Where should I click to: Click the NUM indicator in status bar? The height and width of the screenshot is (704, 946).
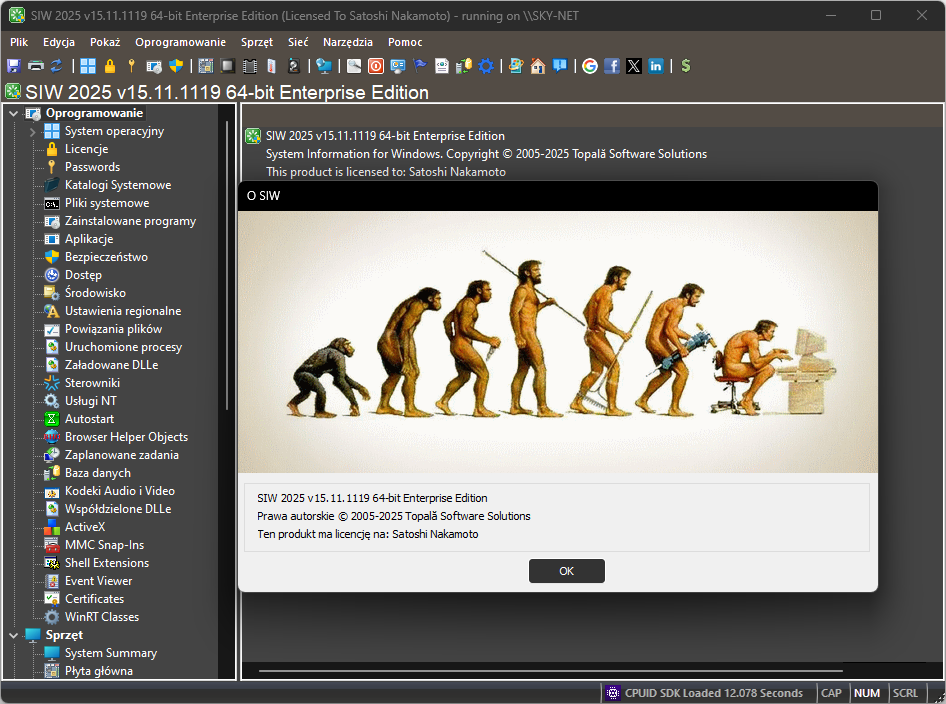point(867,693)
